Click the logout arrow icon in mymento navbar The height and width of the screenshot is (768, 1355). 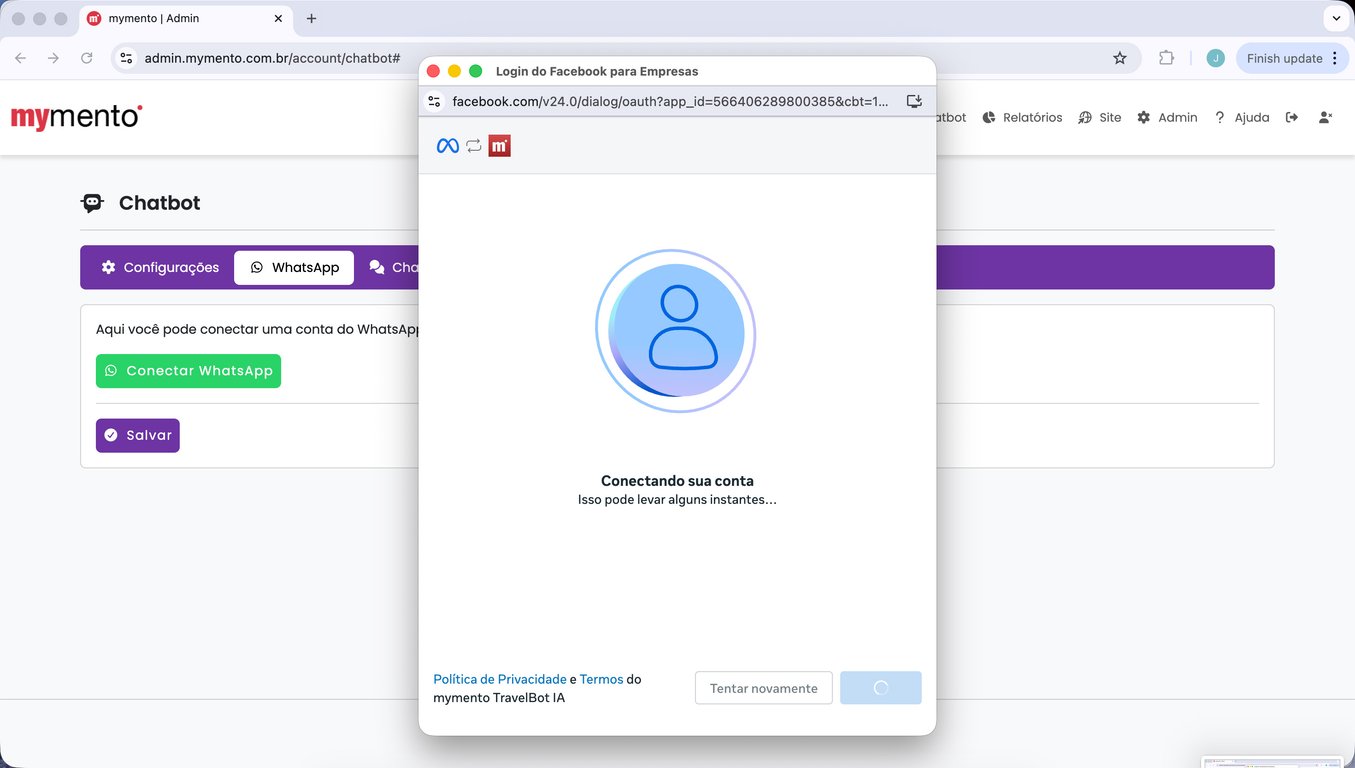[1292, 117]
